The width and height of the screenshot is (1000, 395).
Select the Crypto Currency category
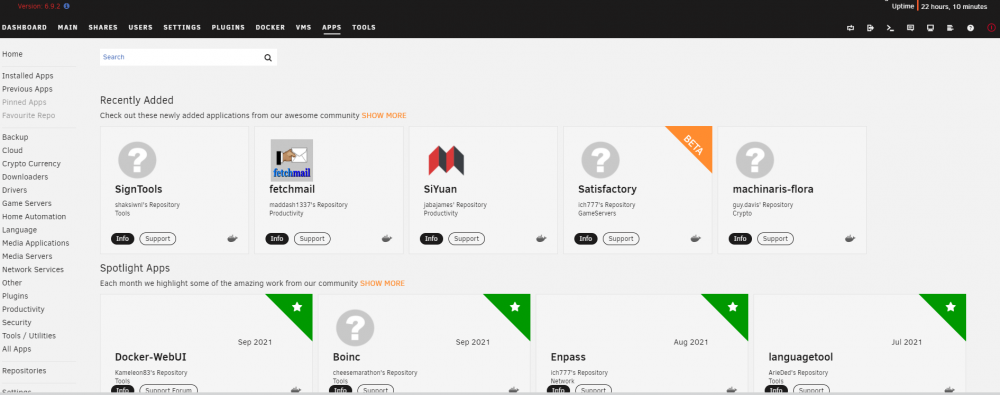(31, 164)
